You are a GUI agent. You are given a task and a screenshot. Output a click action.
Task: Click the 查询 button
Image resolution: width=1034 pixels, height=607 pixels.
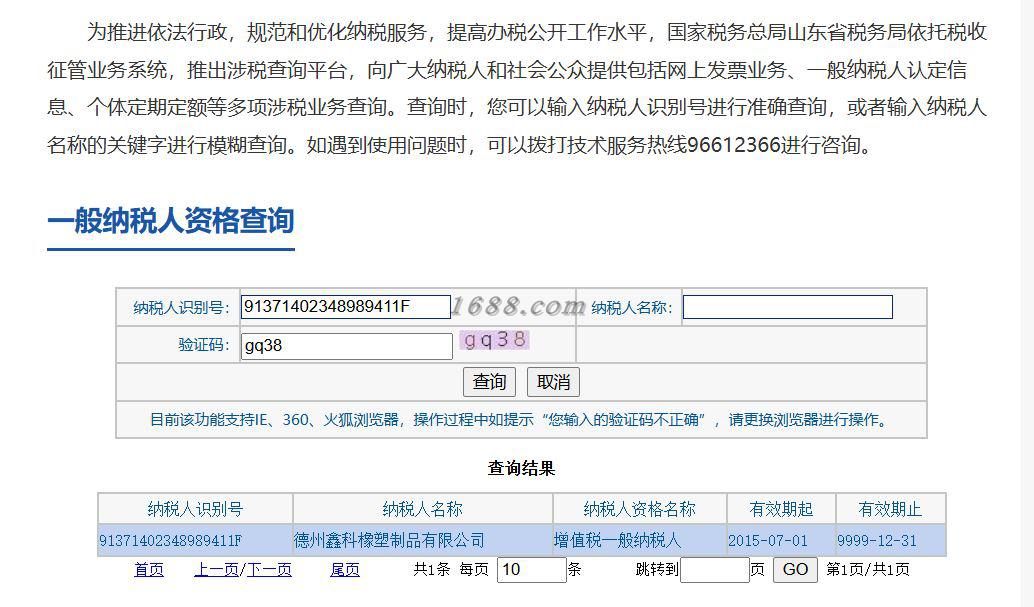(x=489, y=382)
